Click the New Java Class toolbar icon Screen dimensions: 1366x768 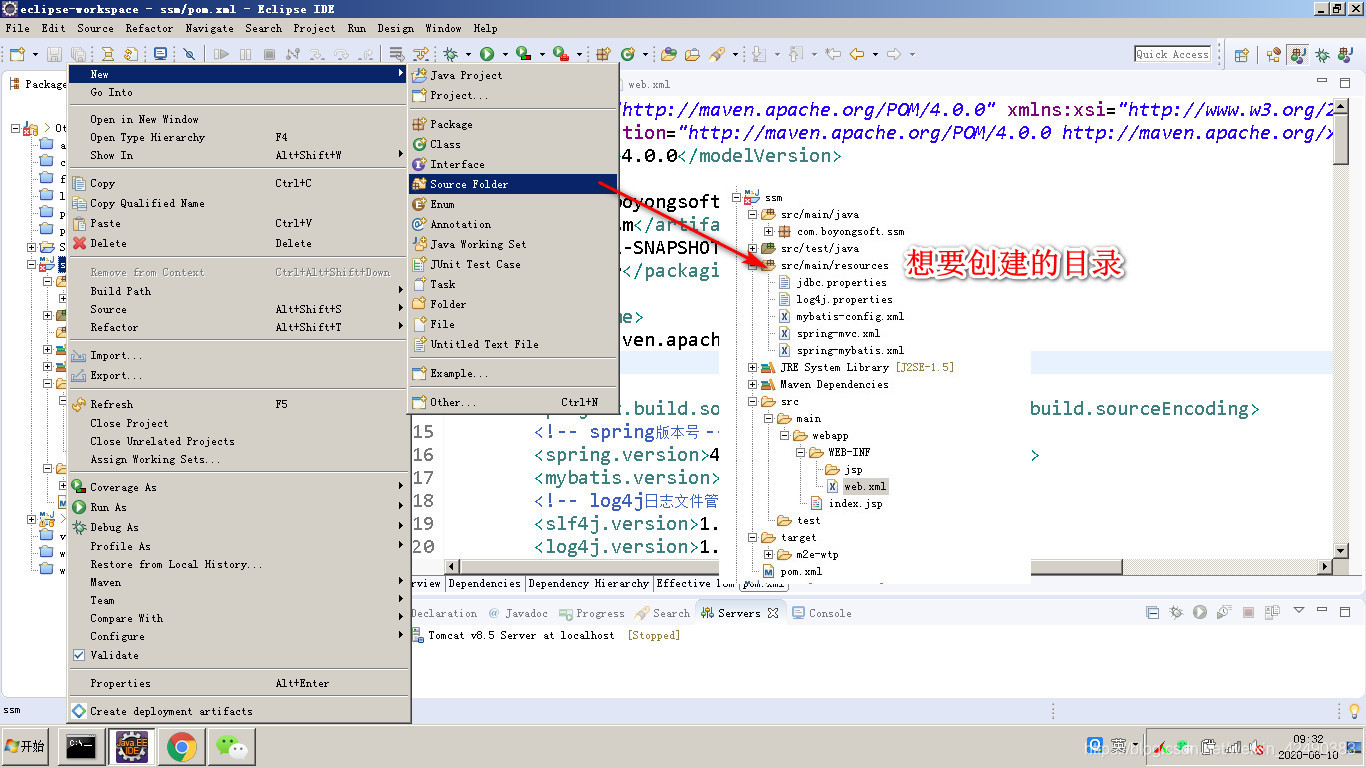(628, 54)
